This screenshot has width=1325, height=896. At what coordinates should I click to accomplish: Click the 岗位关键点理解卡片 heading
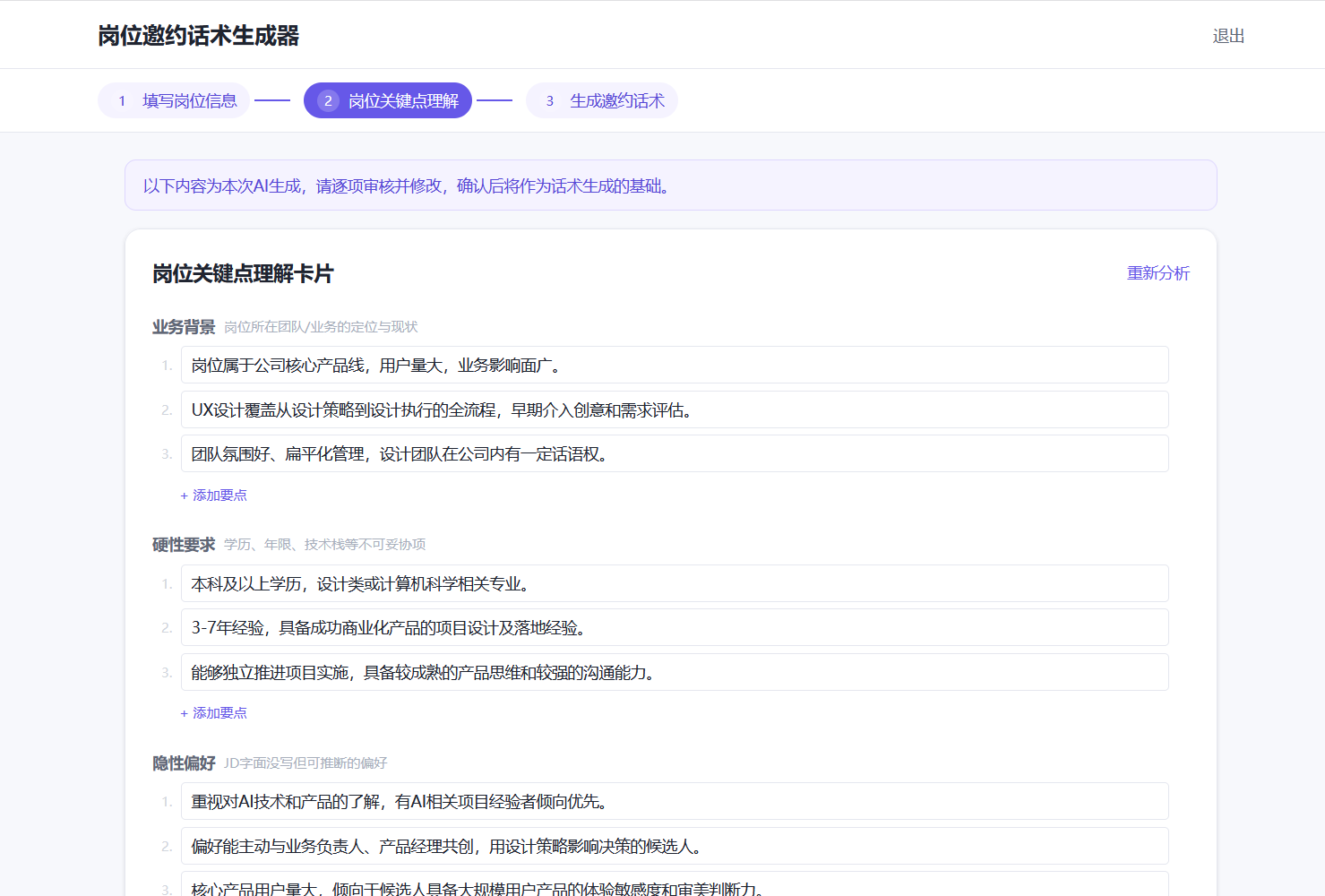[x=243, y=273]
